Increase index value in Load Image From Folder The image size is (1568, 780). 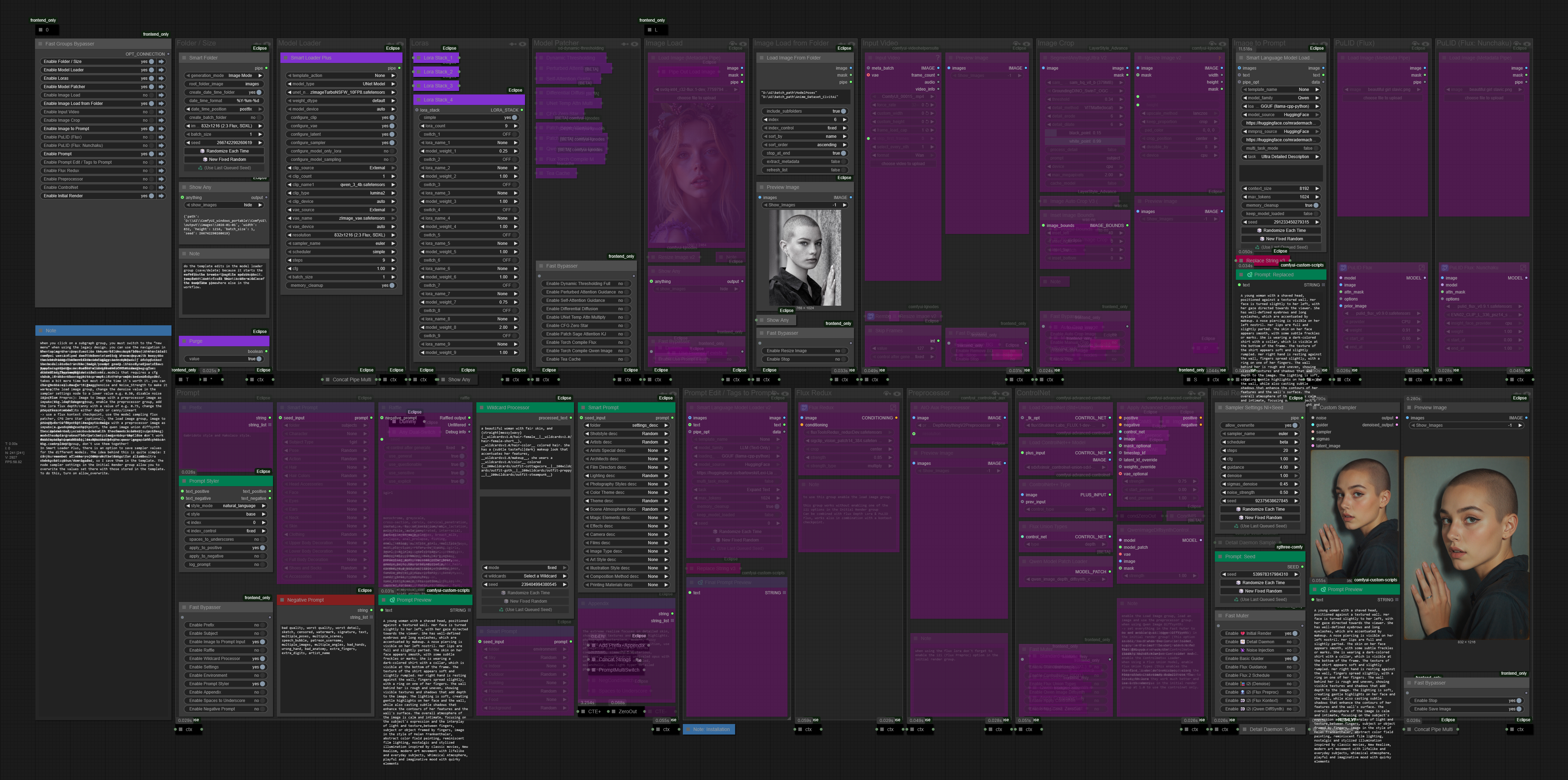pos(844,120)
